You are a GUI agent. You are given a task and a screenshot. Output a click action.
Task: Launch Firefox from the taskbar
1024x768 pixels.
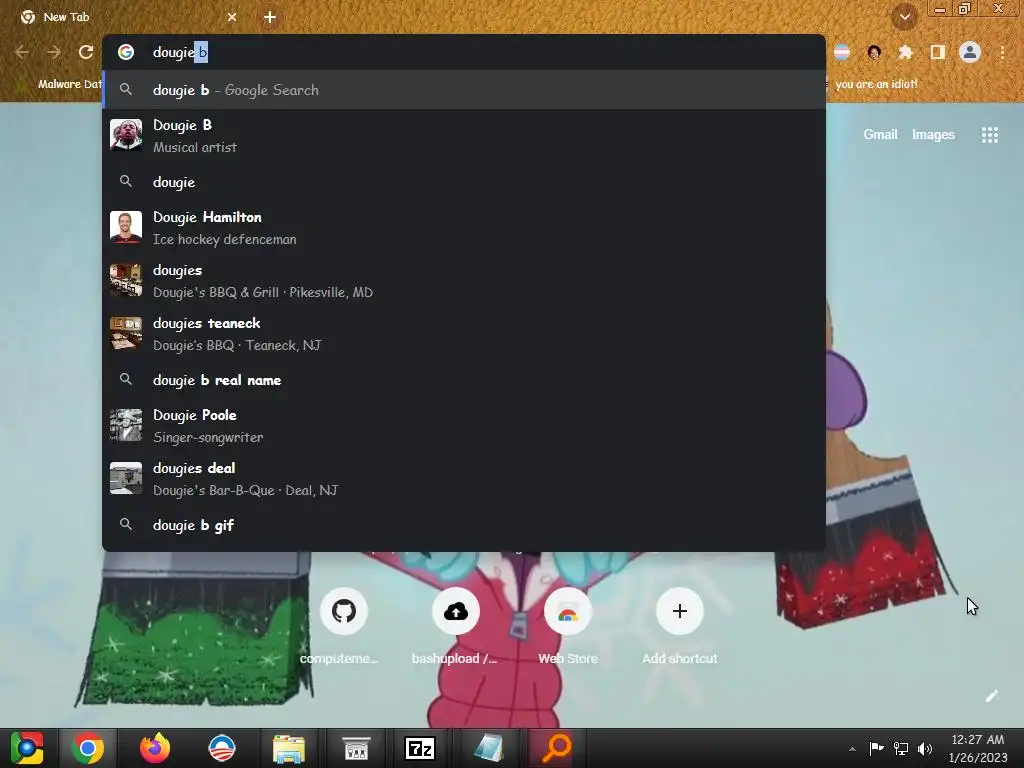(x=155, y=748)
